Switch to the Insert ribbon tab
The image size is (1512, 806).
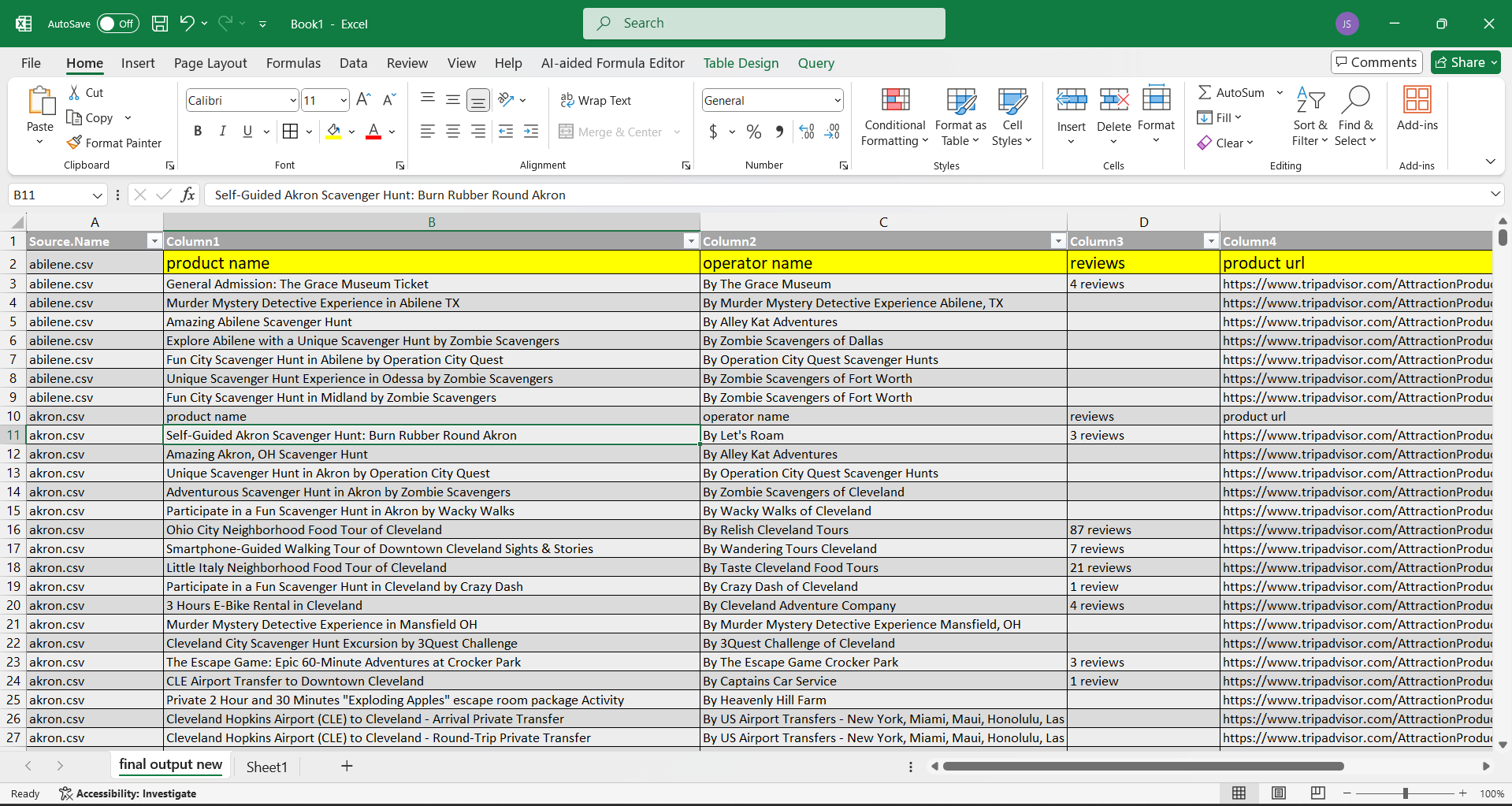click(138, 63)
